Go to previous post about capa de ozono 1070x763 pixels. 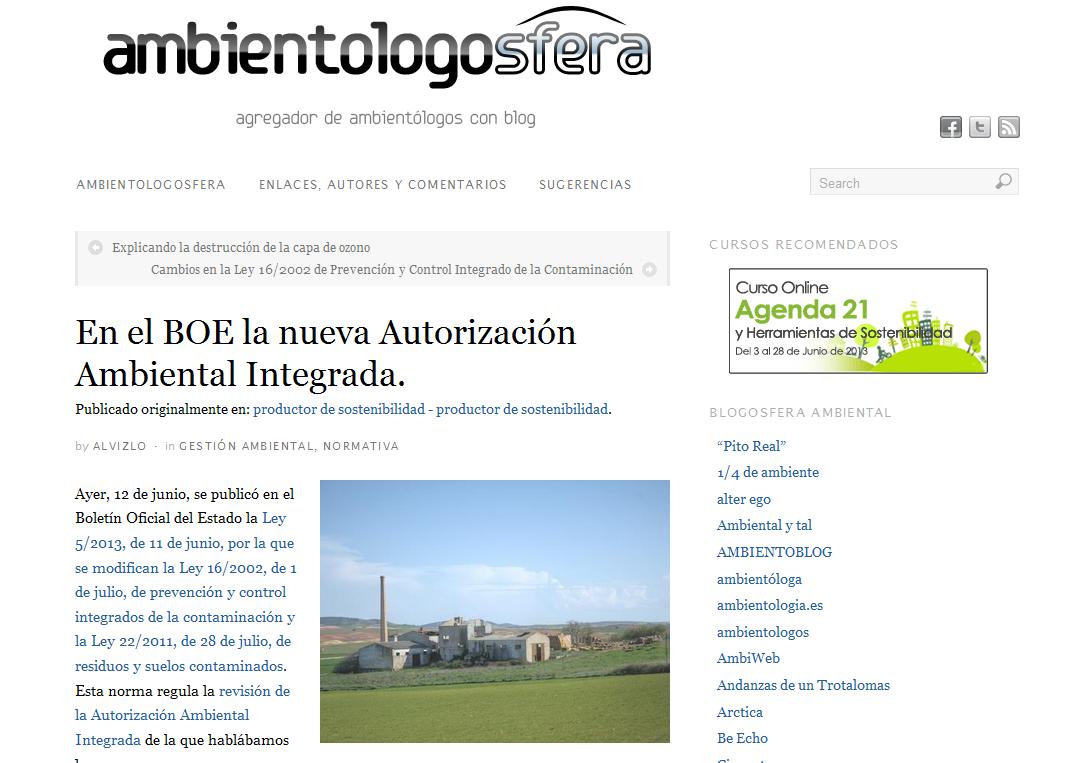point(241,247)
